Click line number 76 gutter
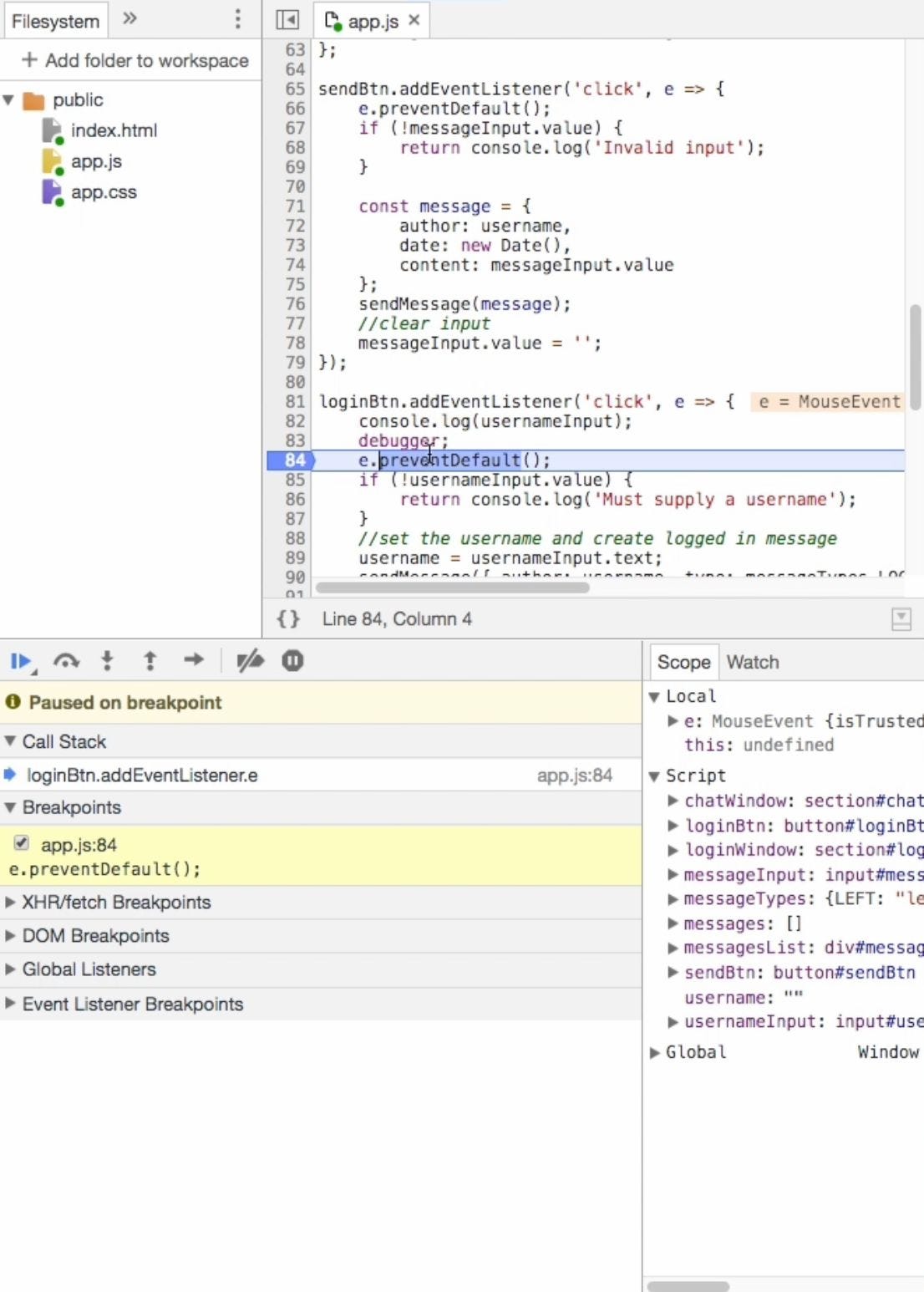 click(295, 304)
